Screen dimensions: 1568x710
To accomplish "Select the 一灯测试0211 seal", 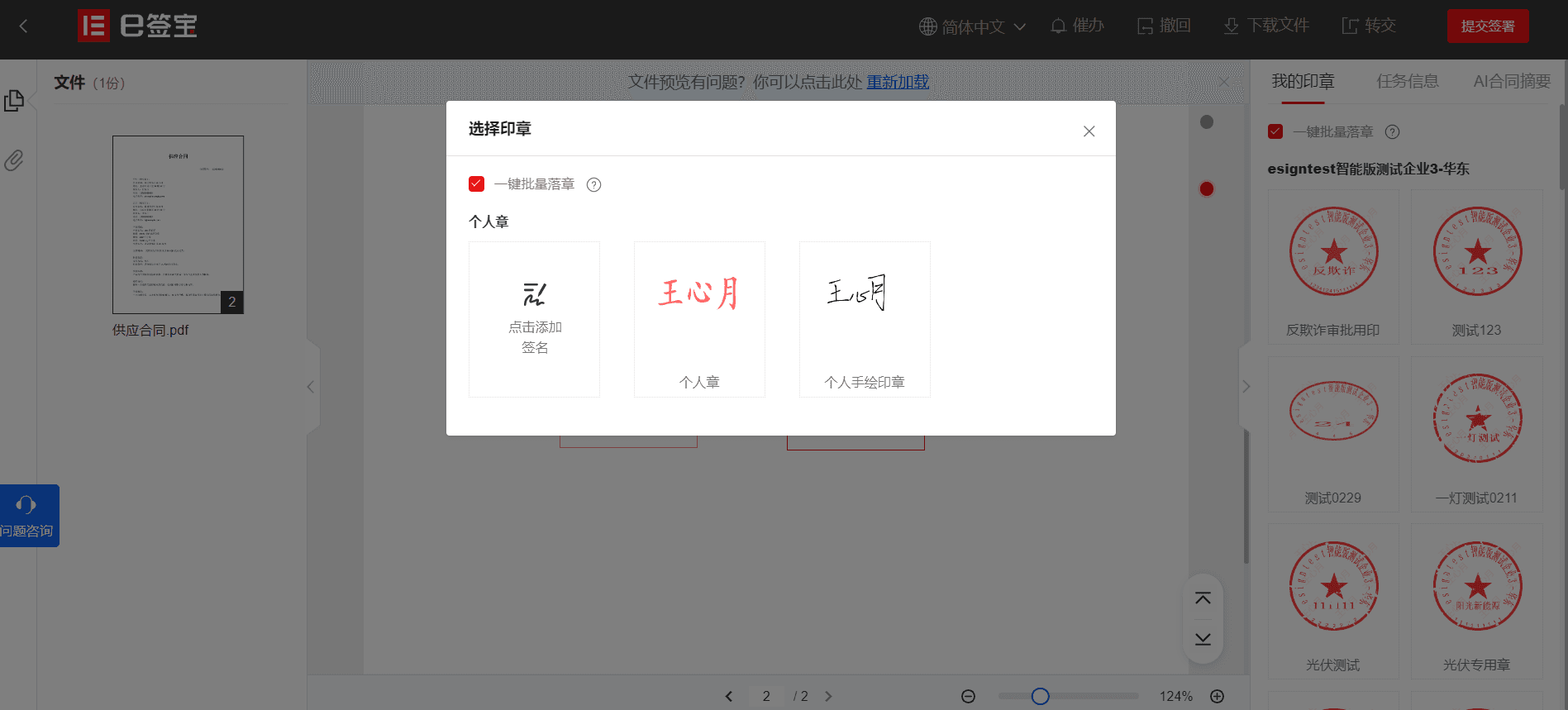I will pos(1476,434).
